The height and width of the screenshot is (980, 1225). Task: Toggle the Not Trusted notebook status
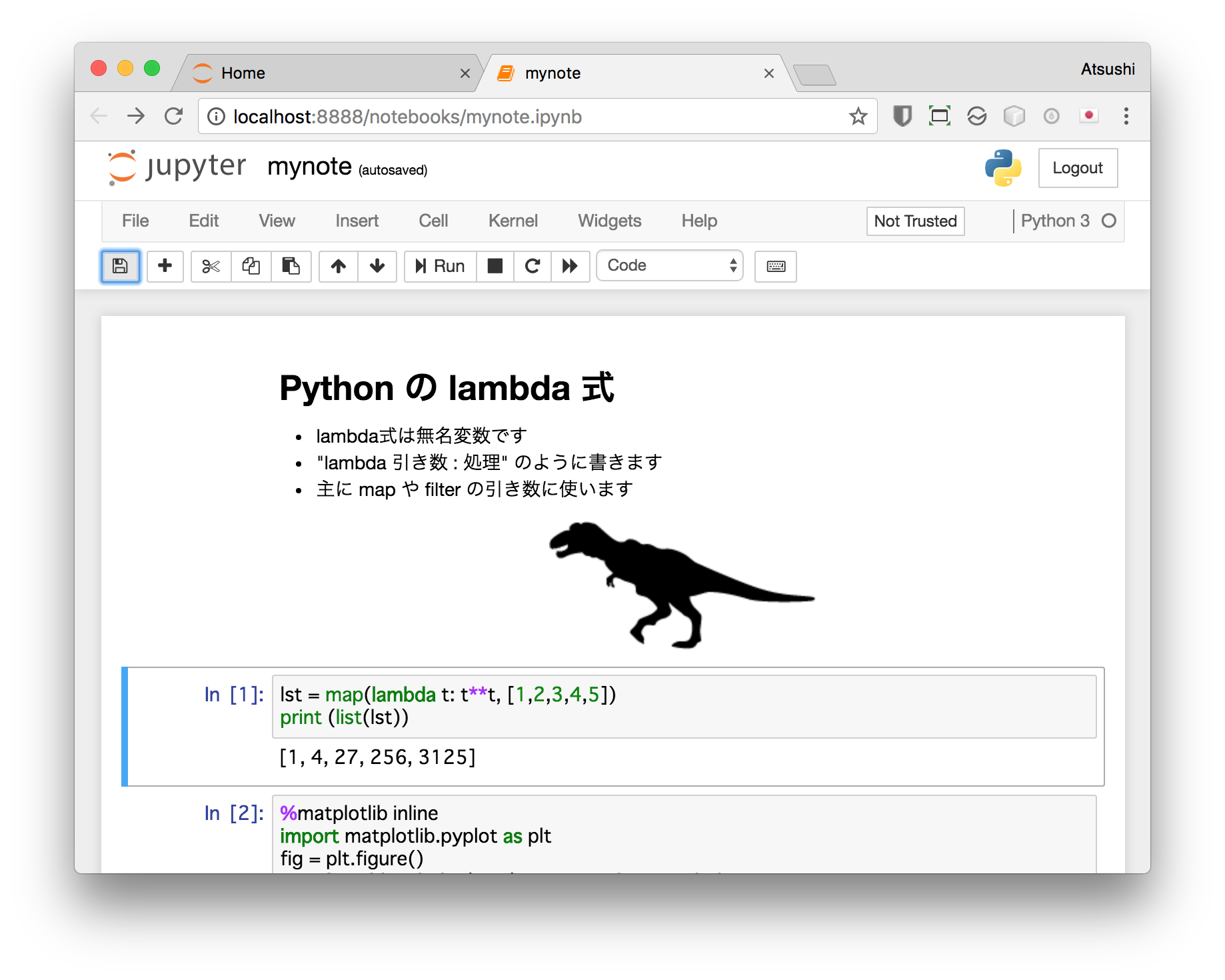915,221
